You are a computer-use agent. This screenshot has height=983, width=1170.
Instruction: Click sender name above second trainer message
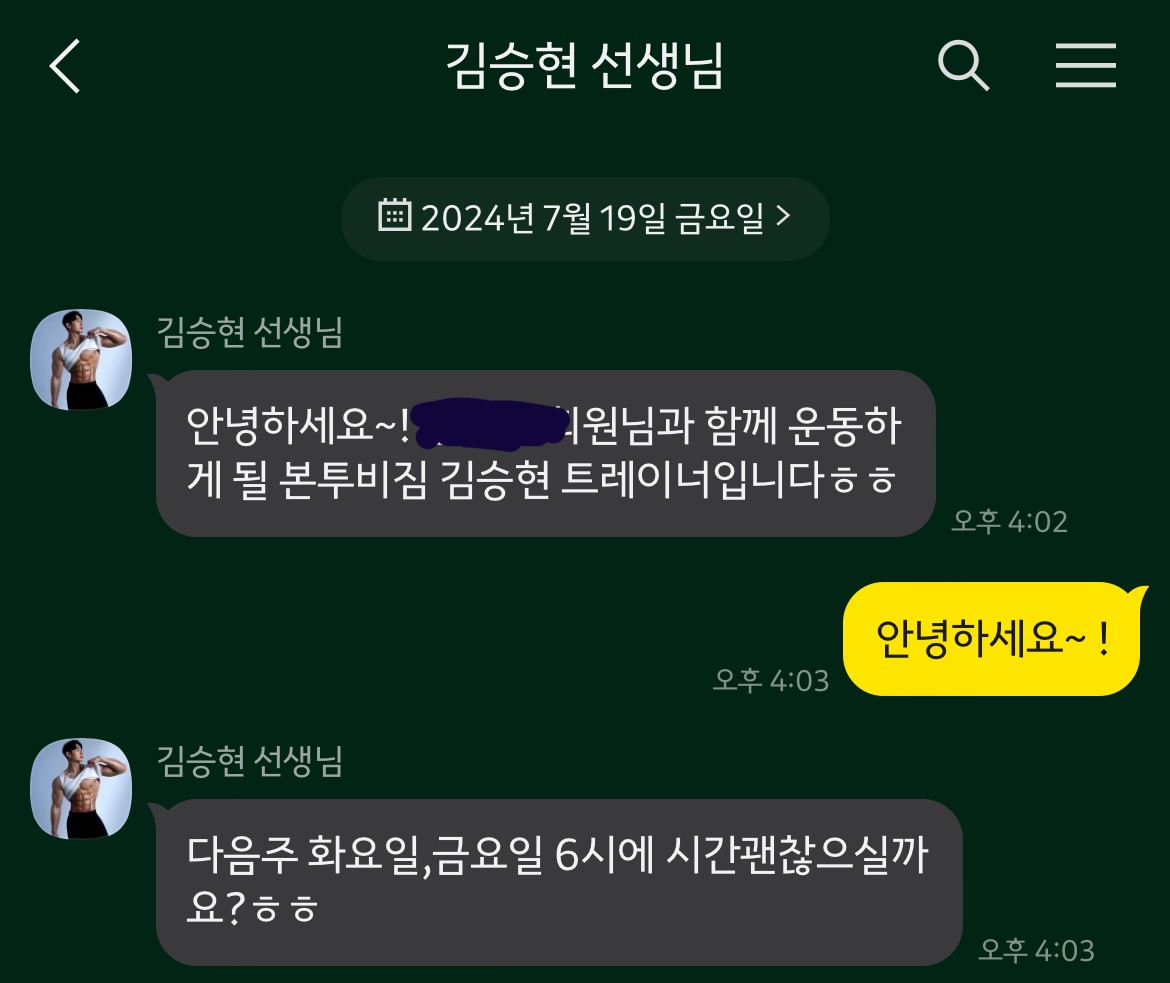[x=249, y=761]
